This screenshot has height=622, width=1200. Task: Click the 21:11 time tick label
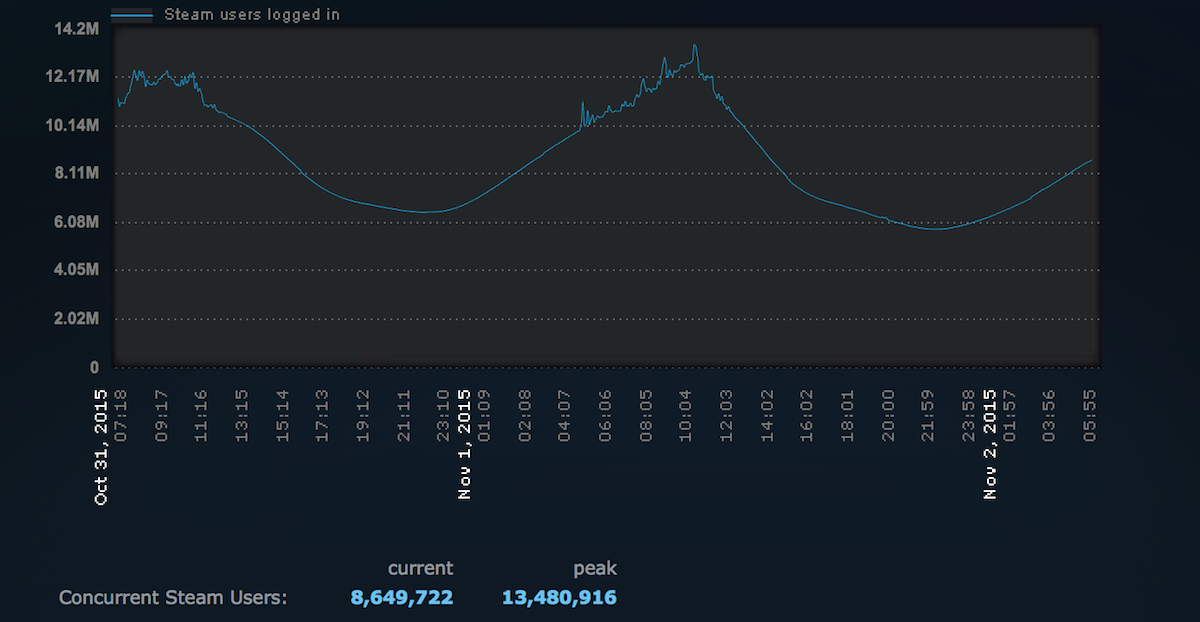403,416
